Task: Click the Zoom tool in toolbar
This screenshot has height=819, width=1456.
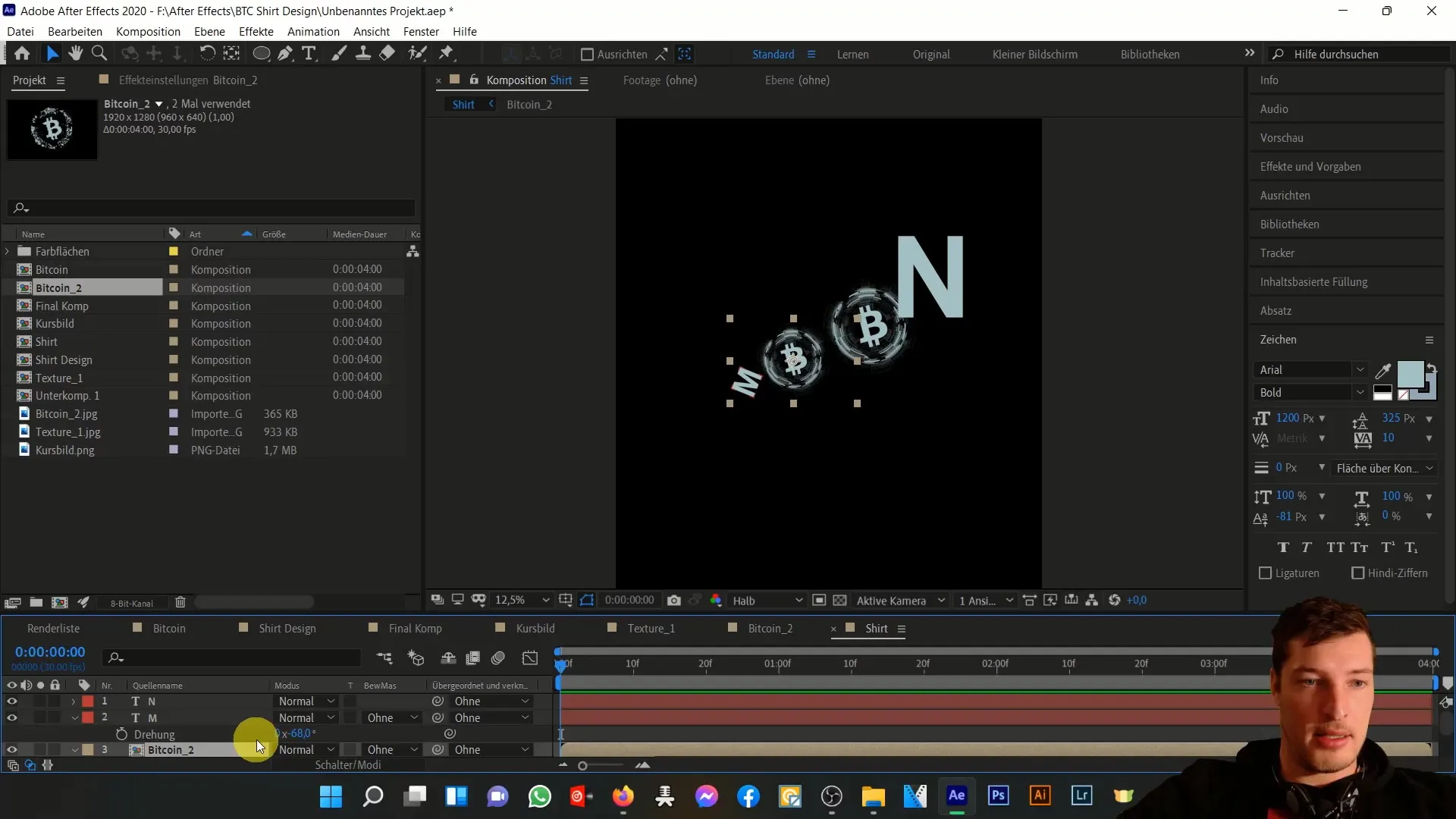Action: point(99,54)
